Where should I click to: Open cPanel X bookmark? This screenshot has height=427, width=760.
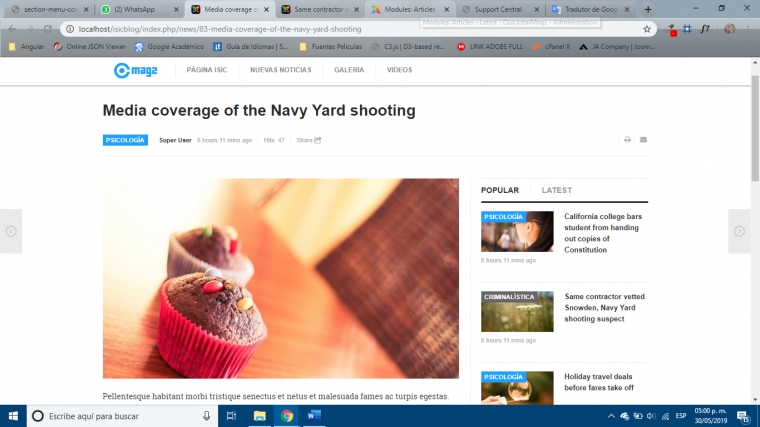point(551,47)
